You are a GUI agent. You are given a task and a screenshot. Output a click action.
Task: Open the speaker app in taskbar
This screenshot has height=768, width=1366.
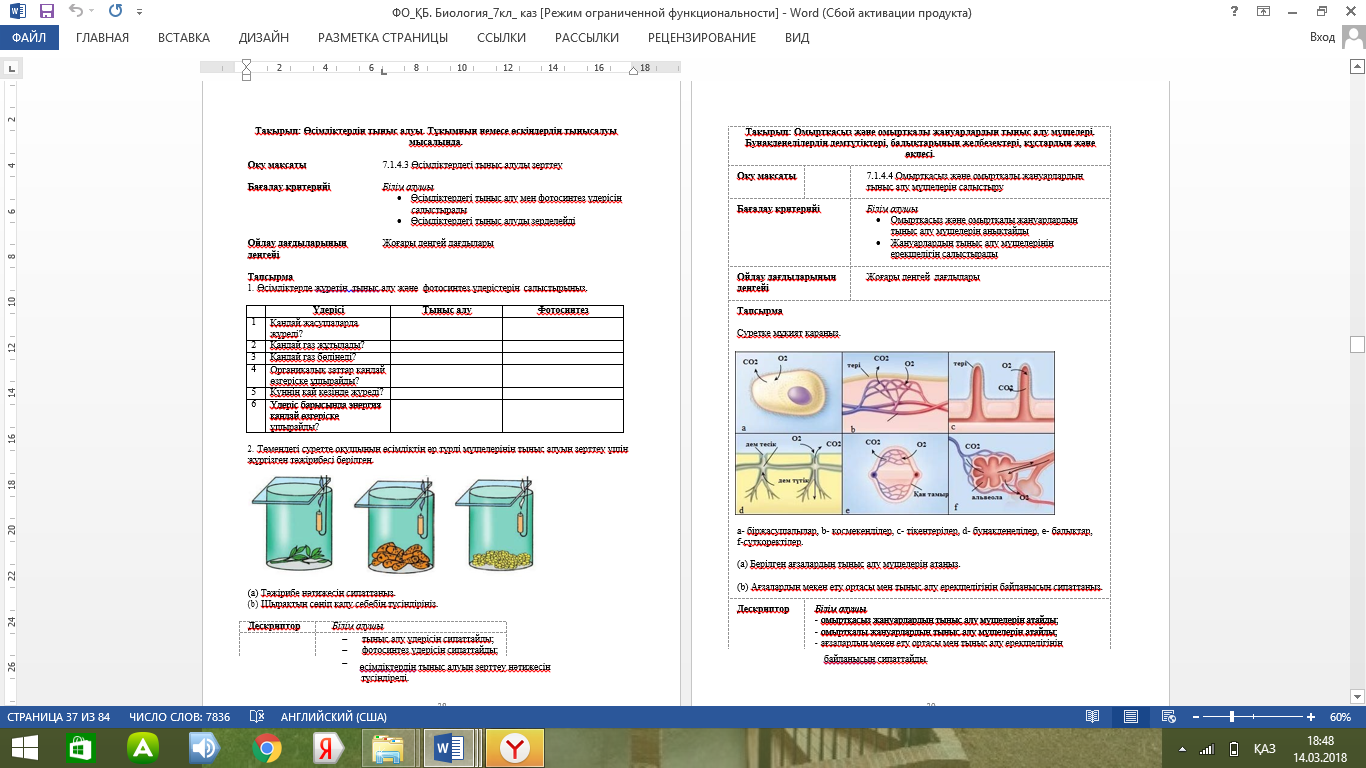204,748
